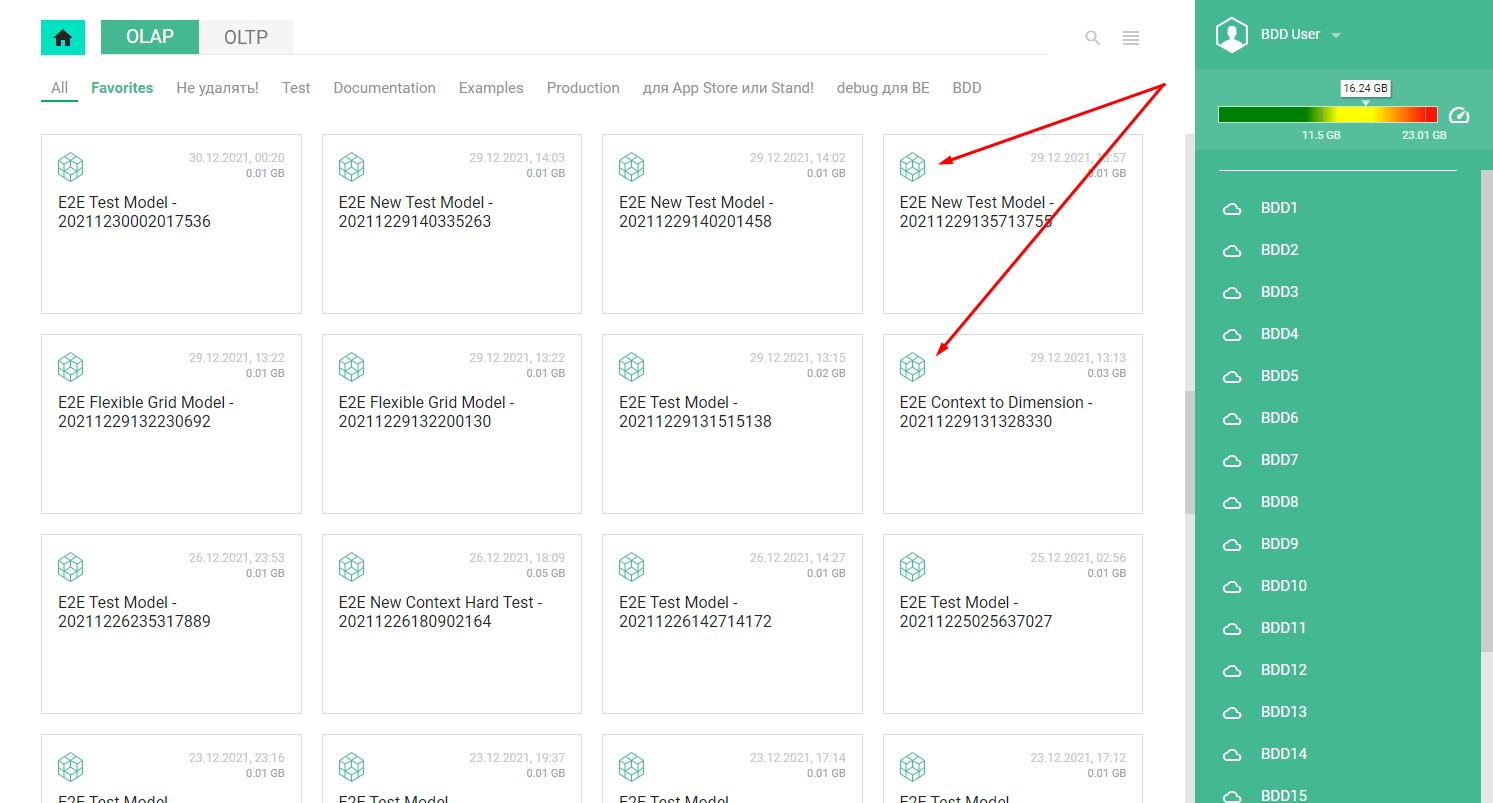The height and width of the screenshot is (803, 1493).
Task: Open the memory gauge speedometer icon
Action: pyautogui.click(x=1459, y=115)
